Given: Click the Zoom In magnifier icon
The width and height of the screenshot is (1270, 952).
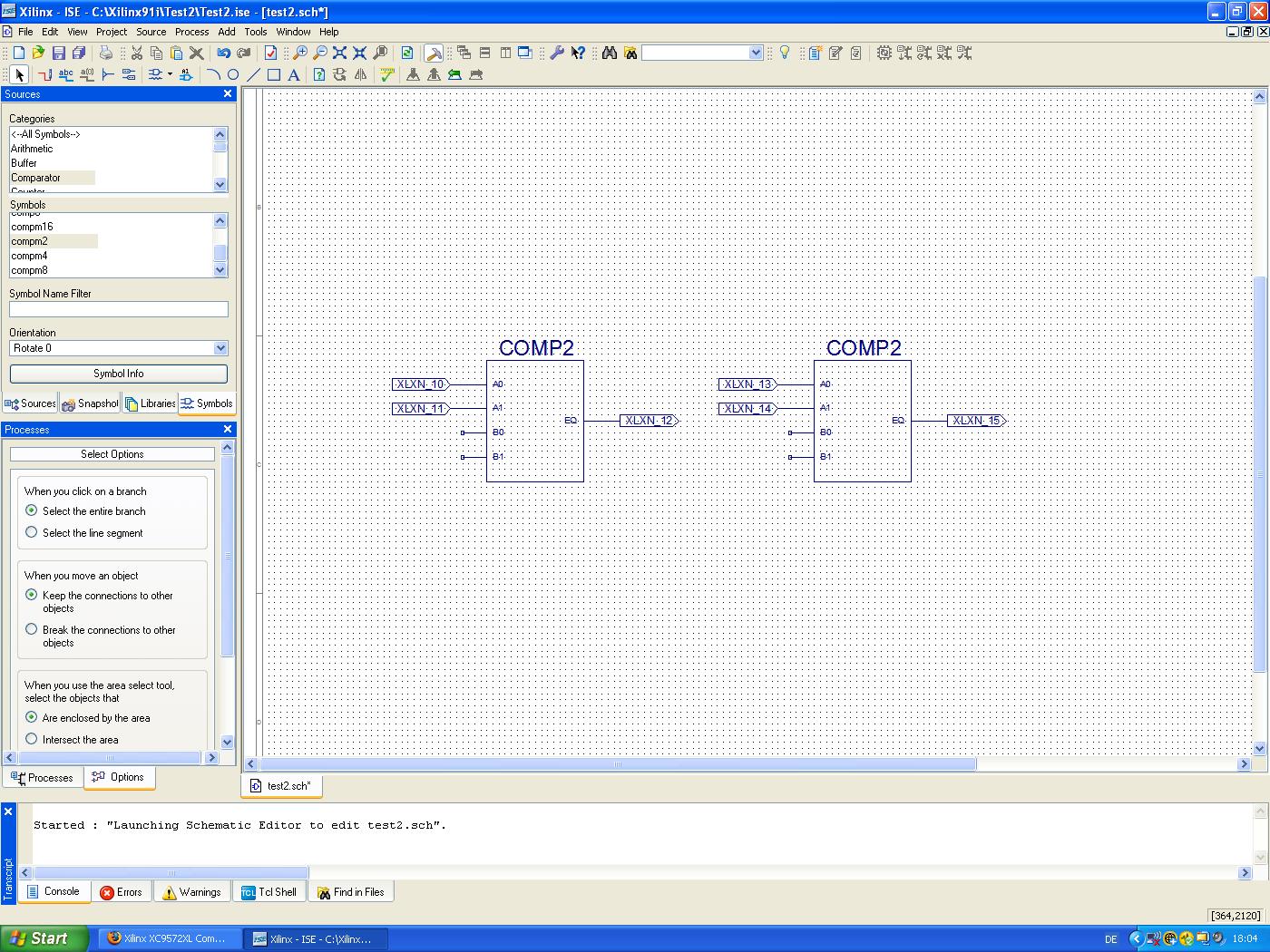Looking at the screenshot, I should coord(299,53).
